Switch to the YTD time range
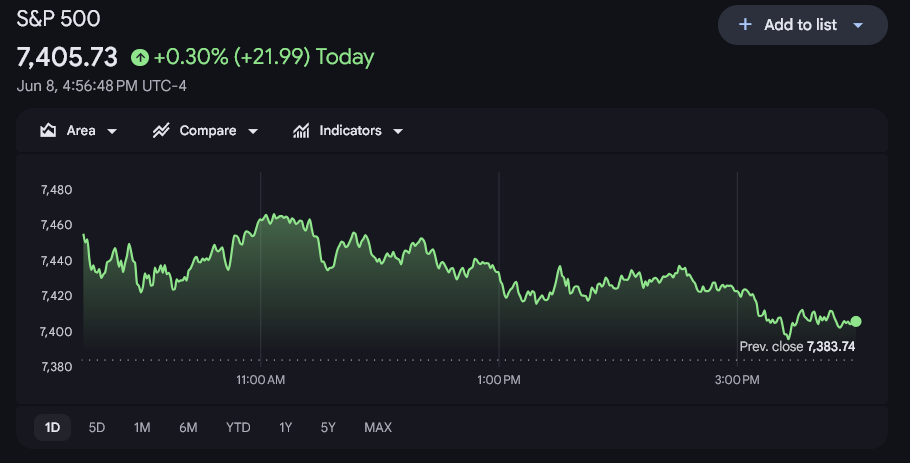The height and width of the screenshot is (463, 910). pos(238,428)
